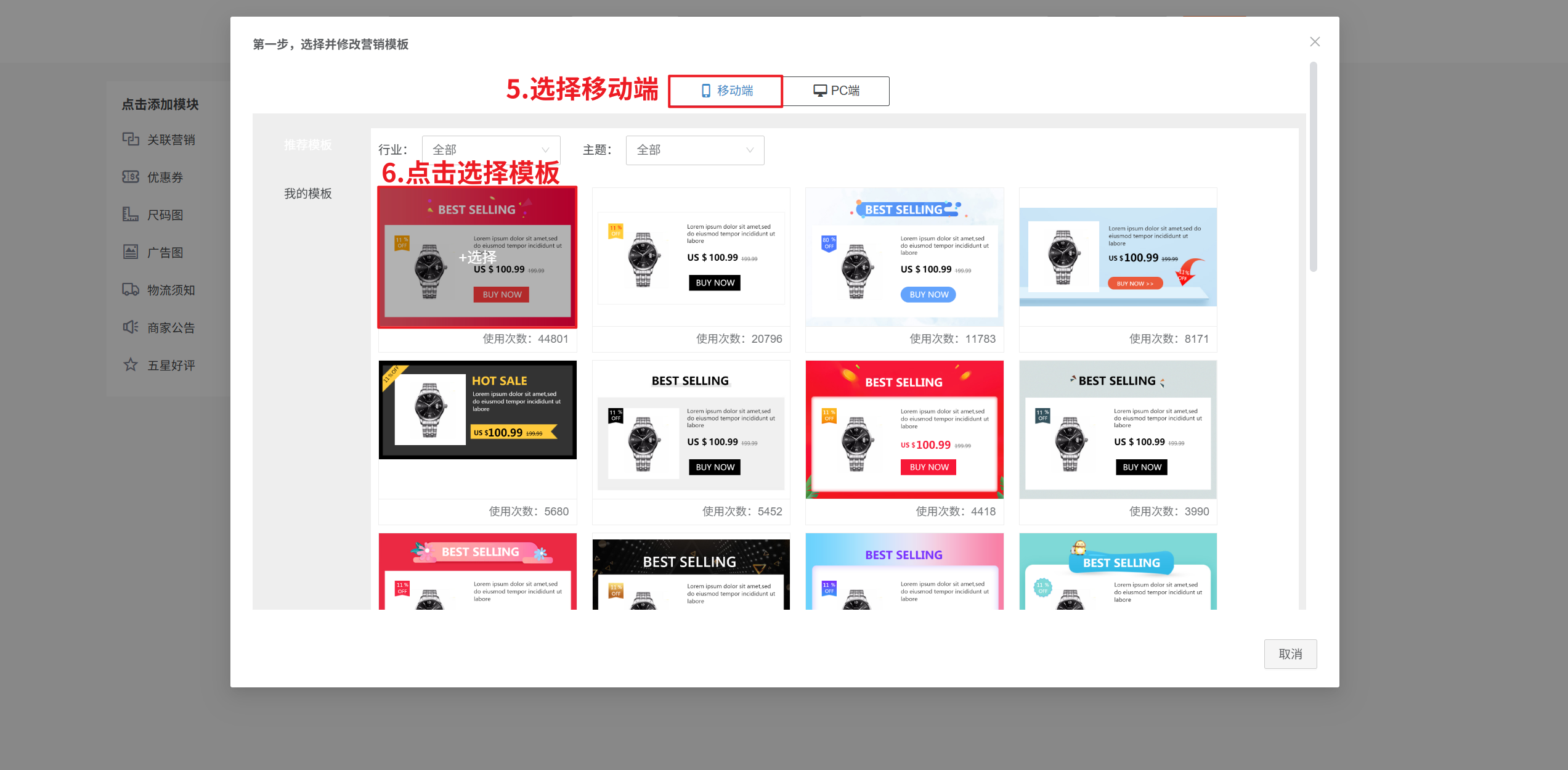Click the 尺码图 size chart icon
The image size is (1568, 770).
point(131,215)
